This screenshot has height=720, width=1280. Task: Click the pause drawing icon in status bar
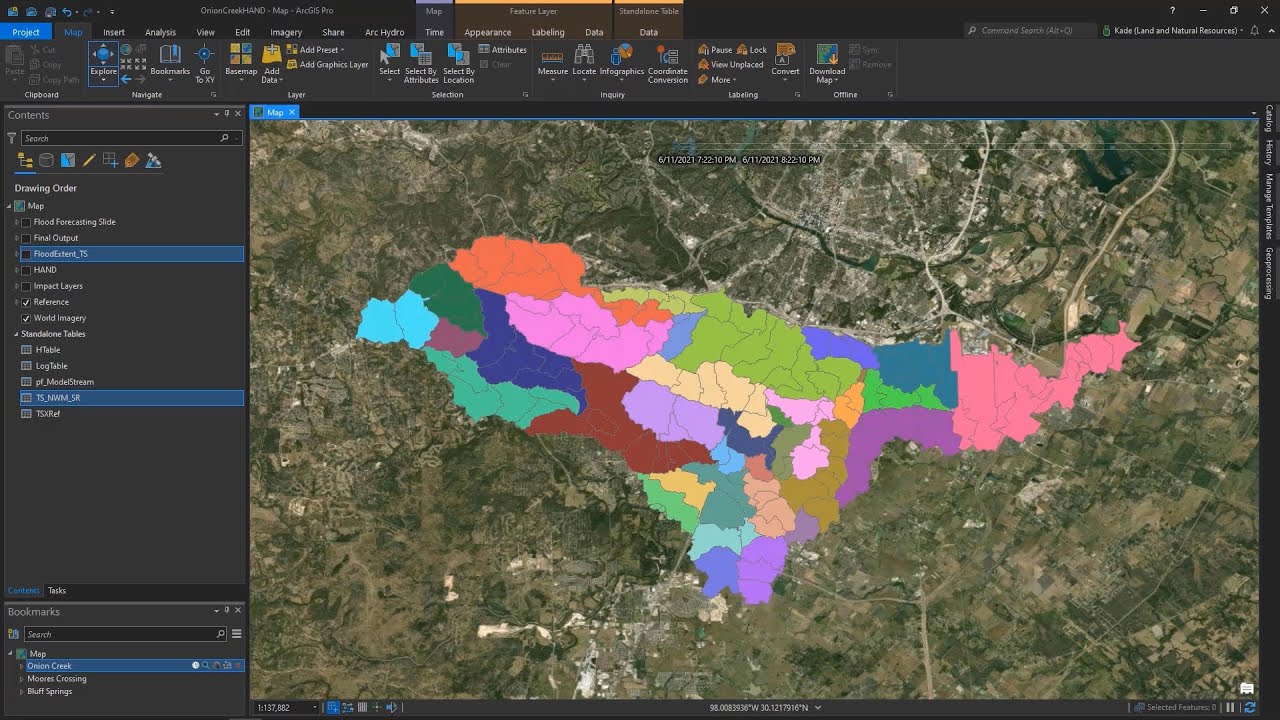coord(1230,707)
